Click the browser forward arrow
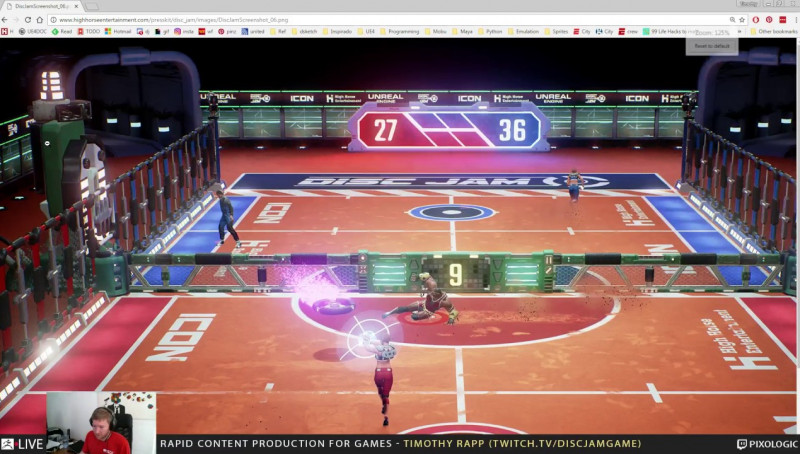800x454 pixels. (x=16, y=20)
